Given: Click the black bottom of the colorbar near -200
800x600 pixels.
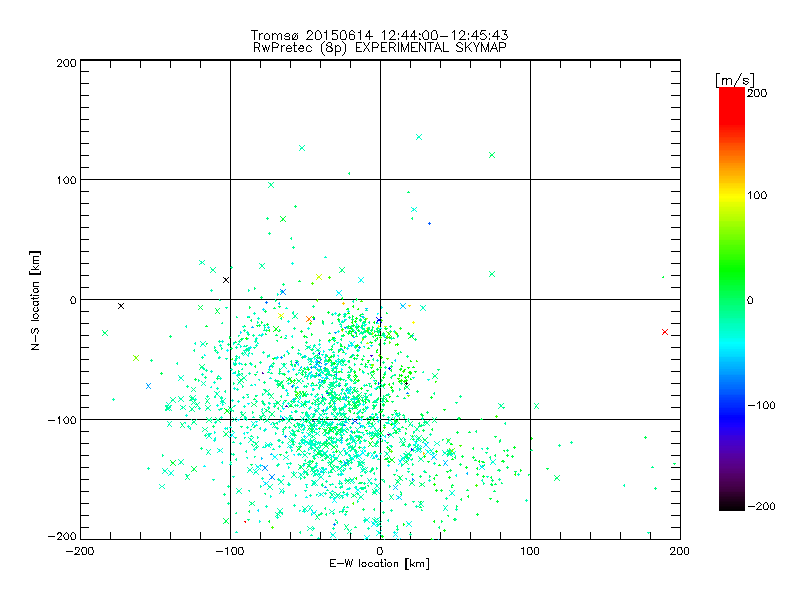Looking at the screenshot, I should tap(732, 505).
